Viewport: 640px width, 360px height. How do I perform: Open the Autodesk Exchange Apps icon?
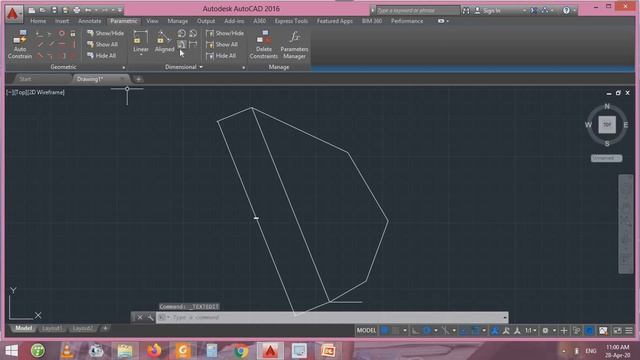[x=533, y=11]
